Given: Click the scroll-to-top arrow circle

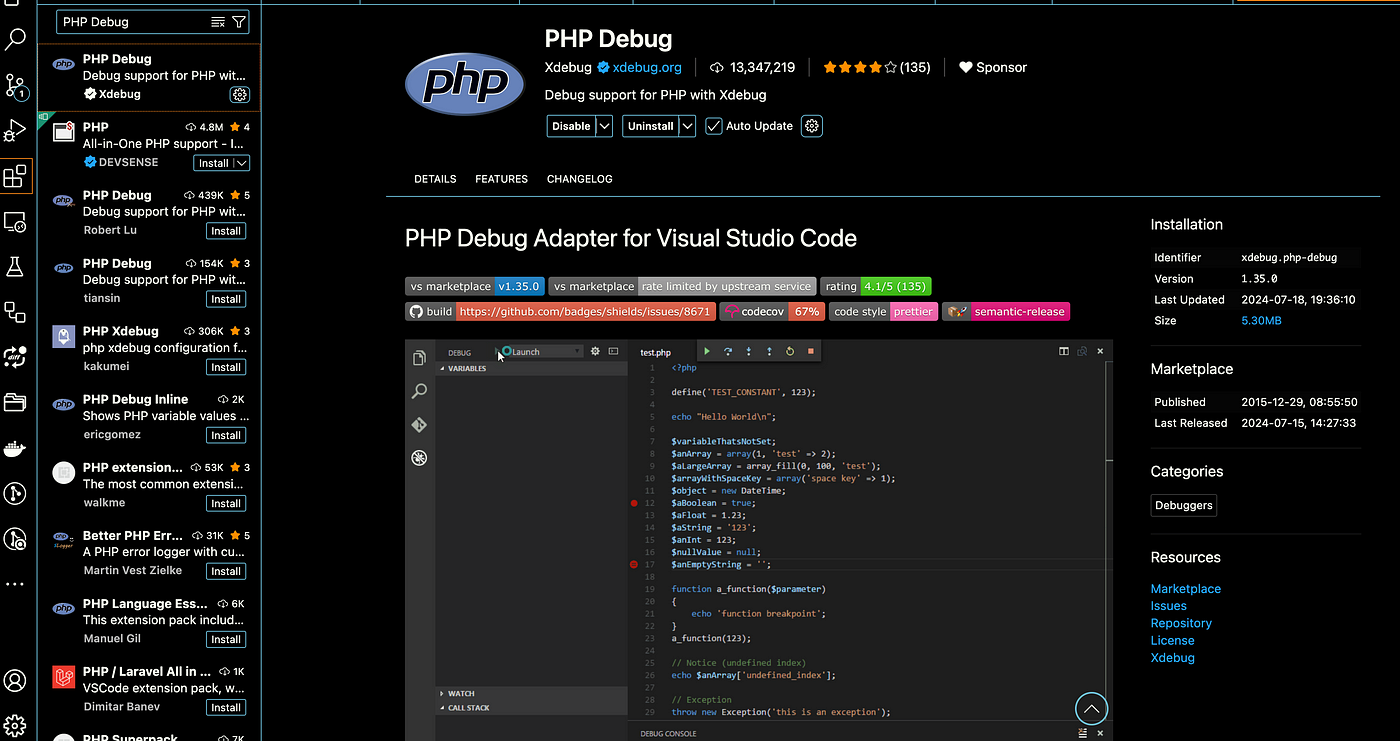Looking at the screenshot, I should click(1092, 709).
